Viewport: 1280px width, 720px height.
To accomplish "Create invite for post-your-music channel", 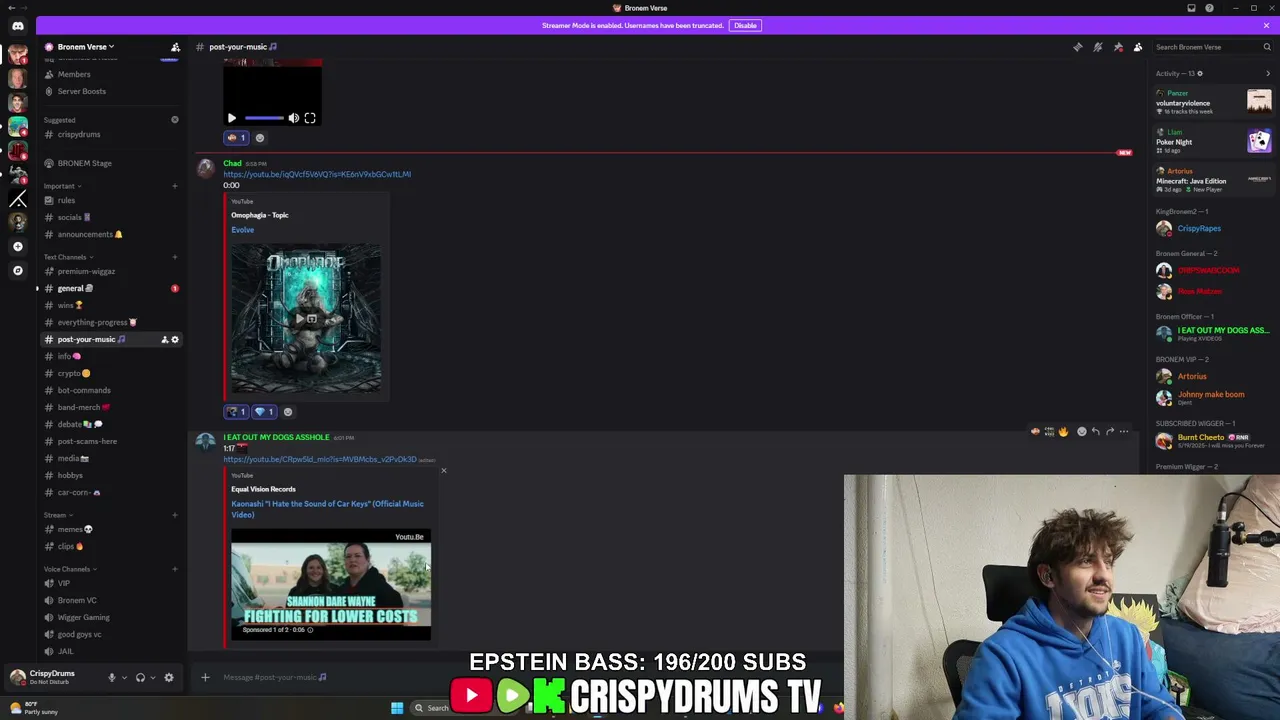I will tap(165, 340).
